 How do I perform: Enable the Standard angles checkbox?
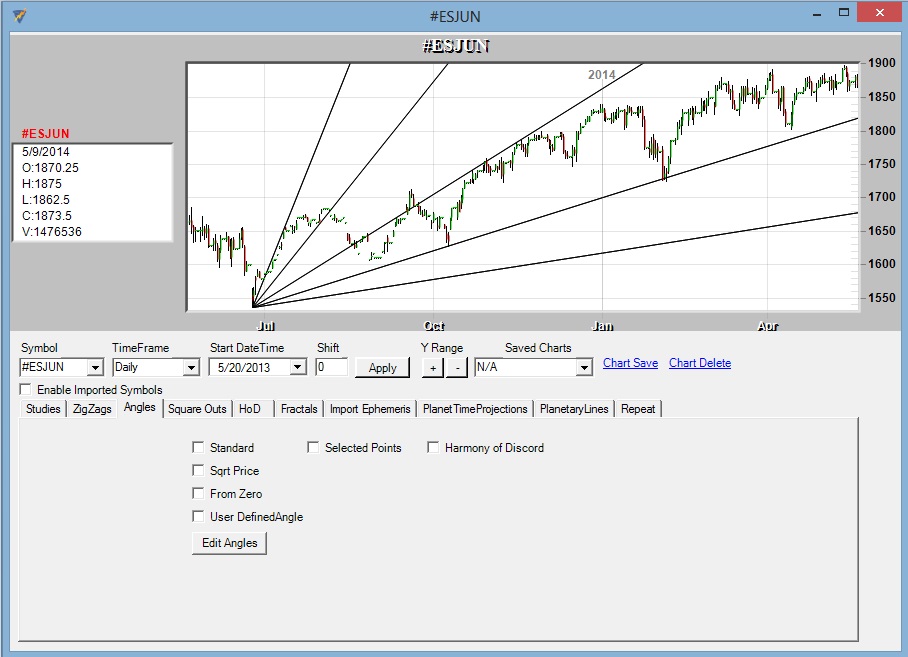(198, 447)
